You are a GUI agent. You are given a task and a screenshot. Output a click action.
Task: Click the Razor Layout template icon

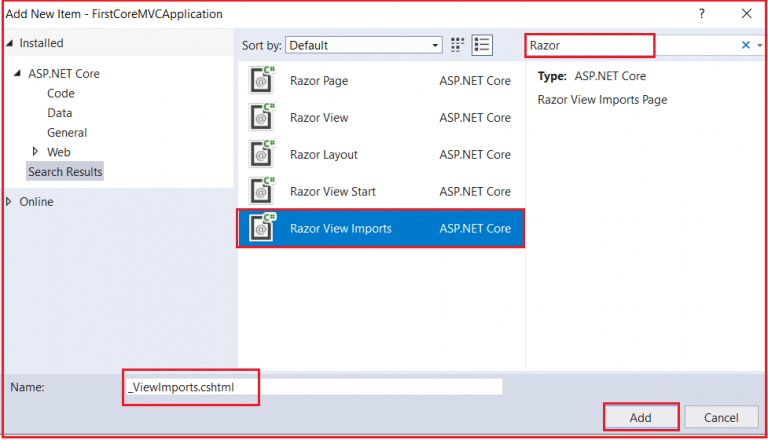pyautogui.click(x=262, y=155)
